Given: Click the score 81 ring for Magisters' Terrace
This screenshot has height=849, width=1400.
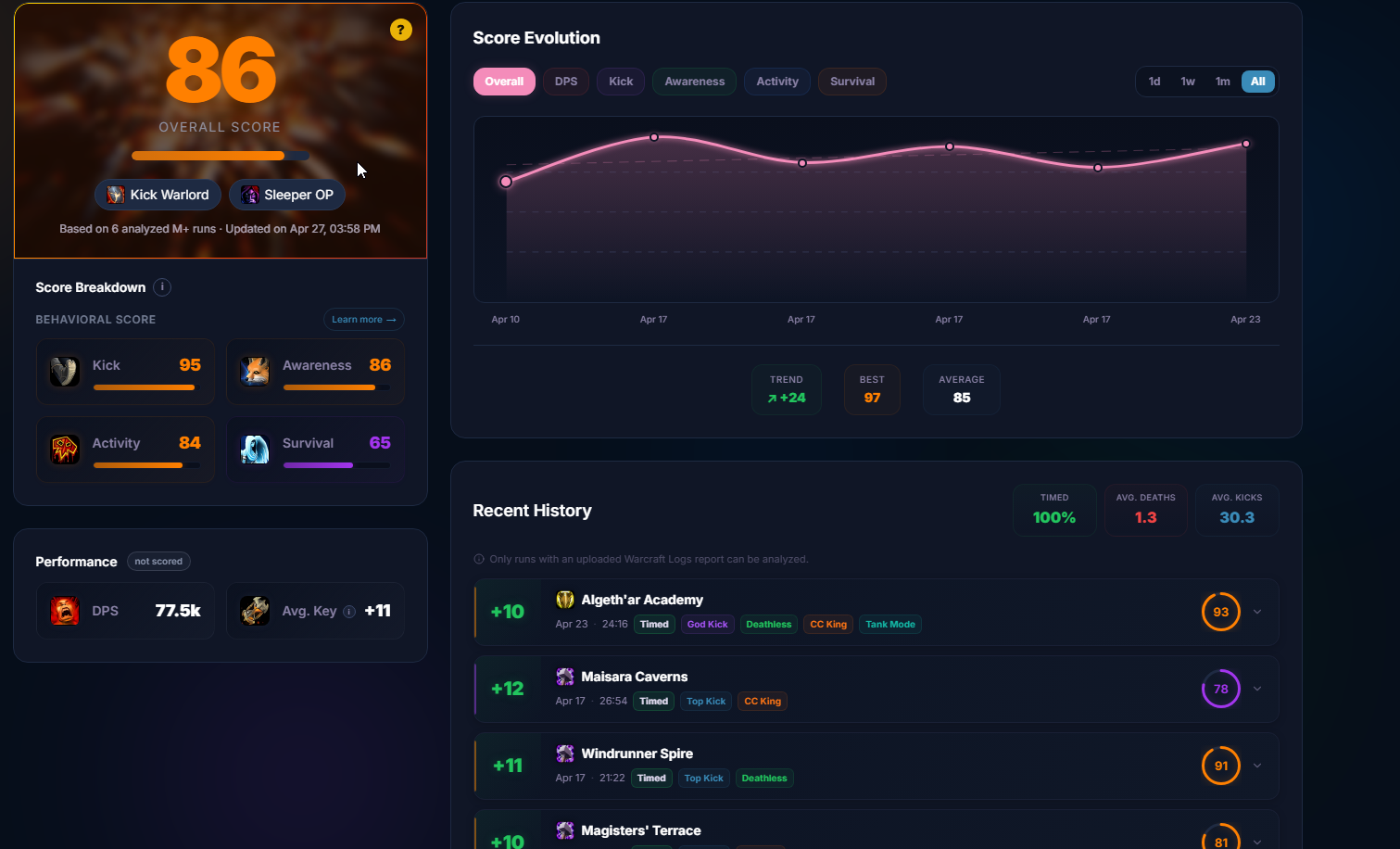Looking at the screenshot, I should 1221,836.
